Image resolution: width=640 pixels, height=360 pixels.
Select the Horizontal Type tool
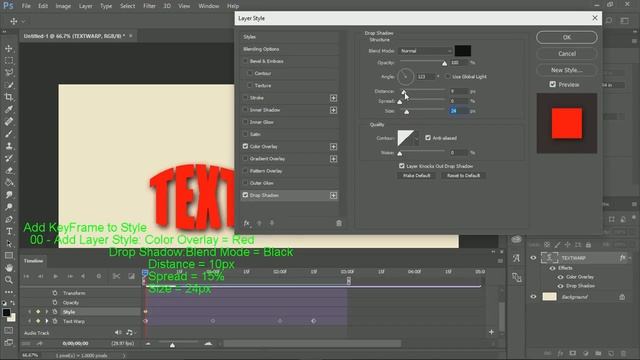click(x=9, y=231)
